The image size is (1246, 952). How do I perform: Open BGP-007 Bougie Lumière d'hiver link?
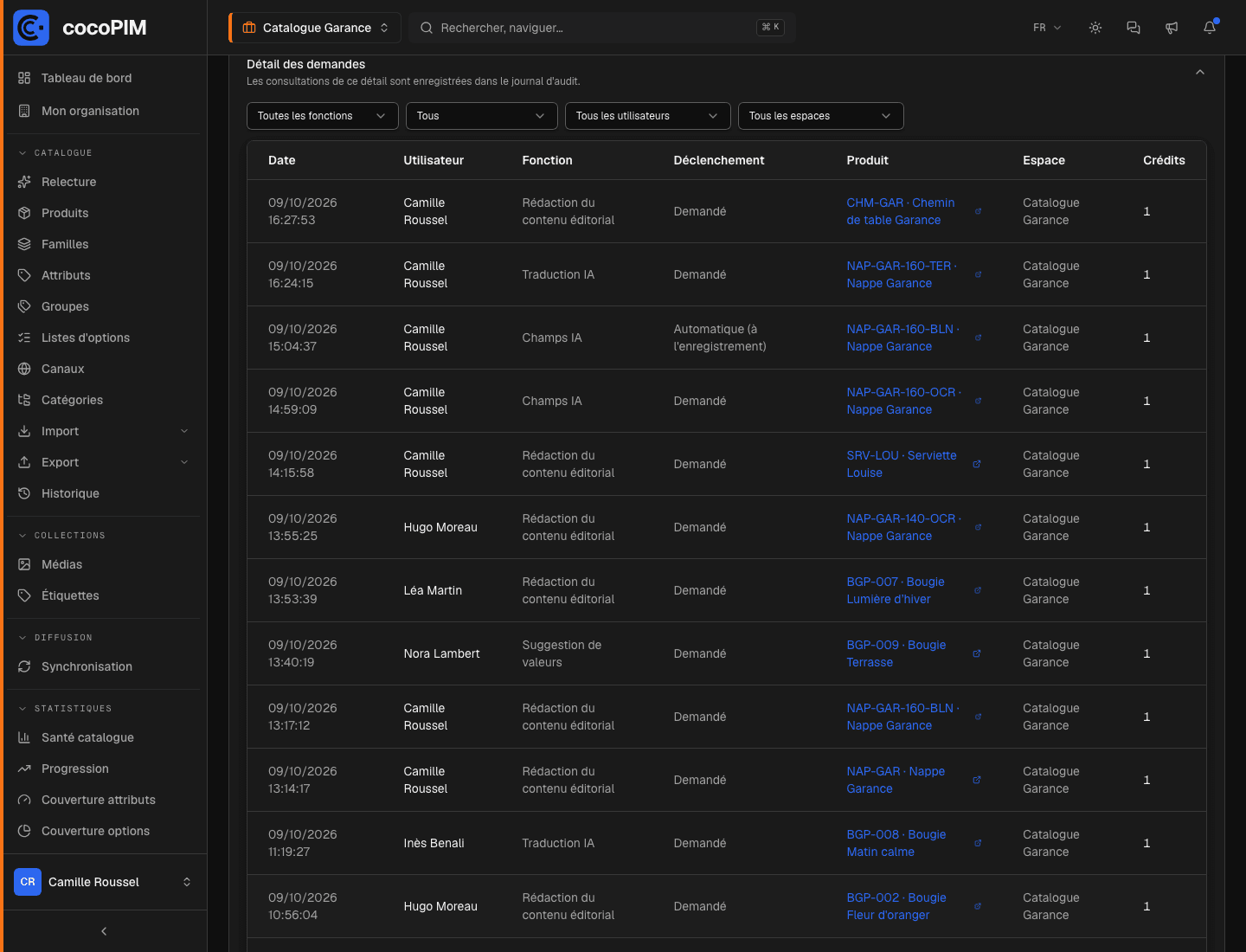click(x=896, y=590)
